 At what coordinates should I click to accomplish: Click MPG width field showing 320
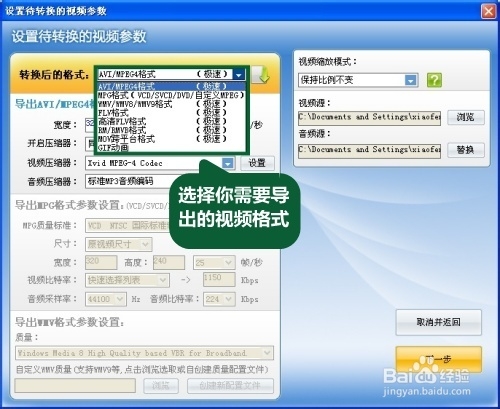(101, 262)
